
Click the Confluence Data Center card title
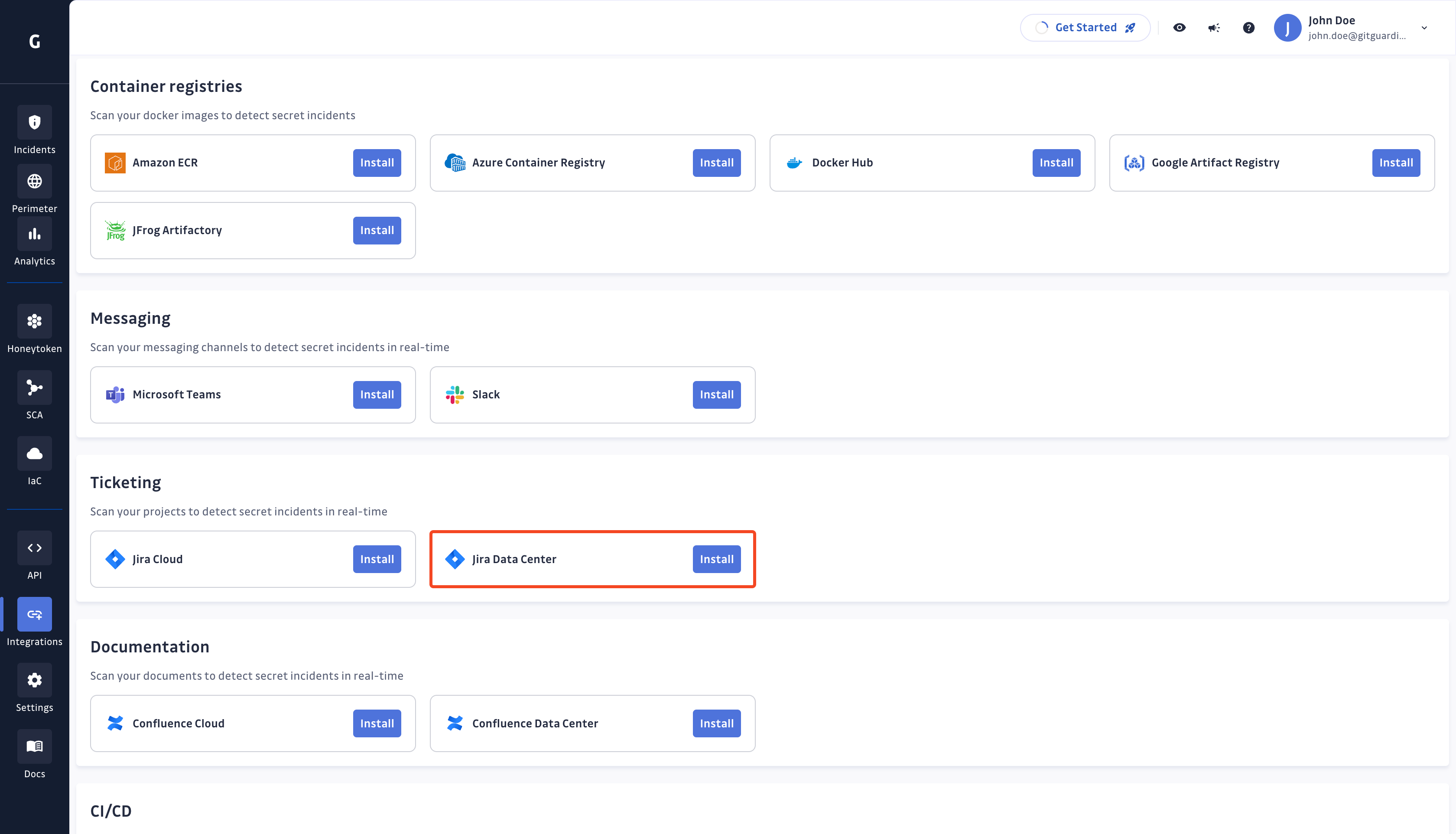coord(535,723)
